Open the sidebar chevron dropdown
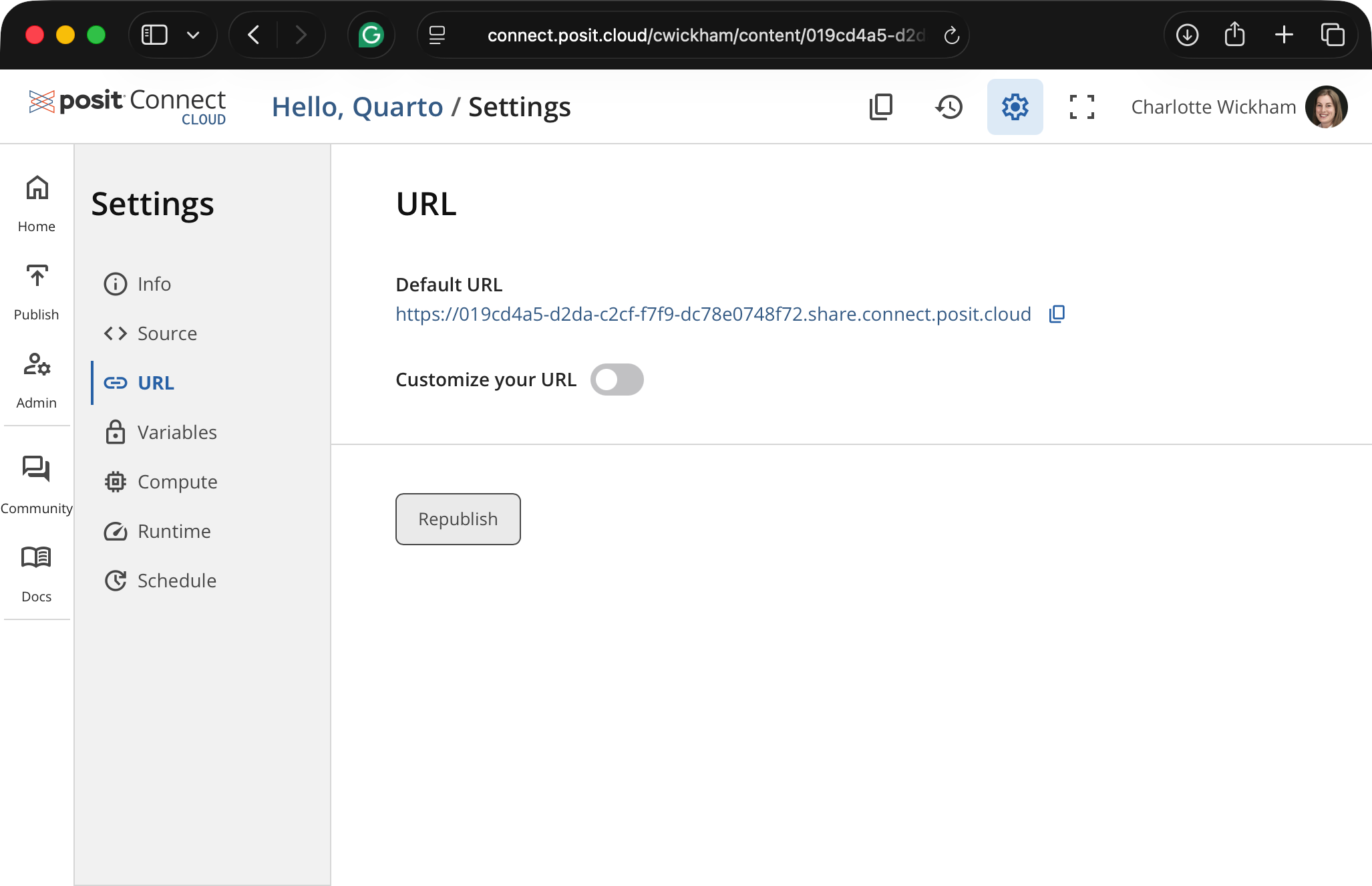This screenshot has height=886, width=1372. 193,35
